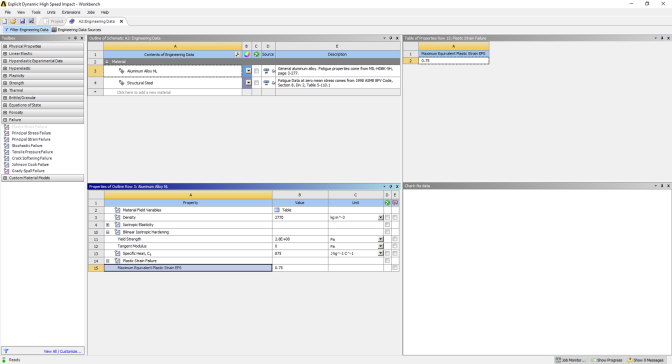The height and width of the screenshot is (364, 672).
Task: Click color wheel column header icon
Action: pyautogui.click(x=246, y=54)
